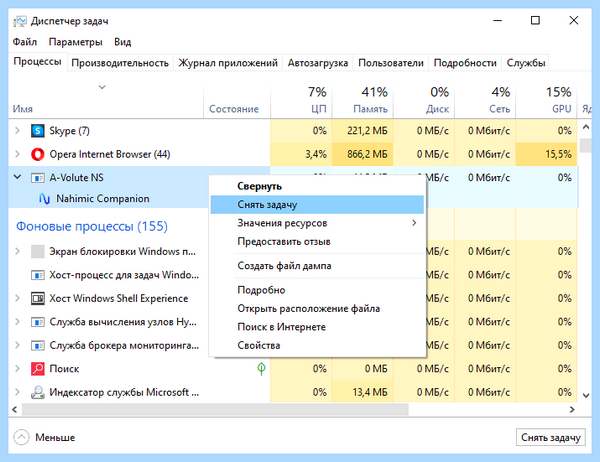
Task: Switch to the Автозагрузка tab
Action: (318, 63)
